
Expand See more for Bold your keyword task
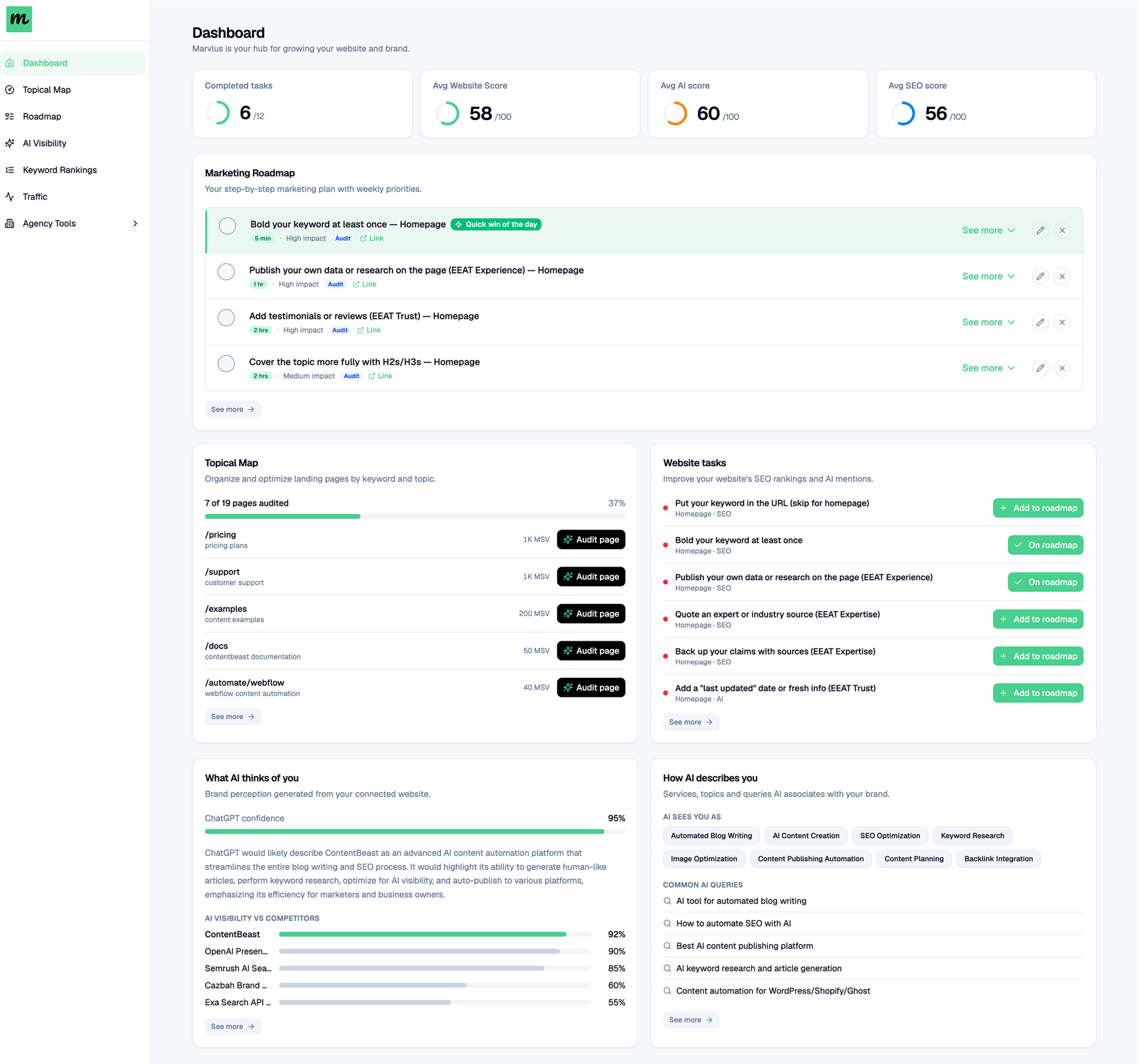pyautogui.click(x=988, y=230)
